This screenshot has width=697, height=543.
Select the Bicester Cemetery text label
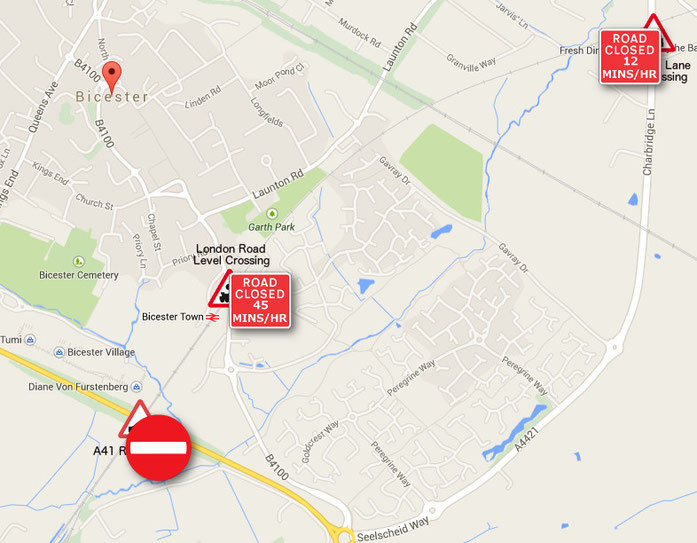click(x=79, y=275)
